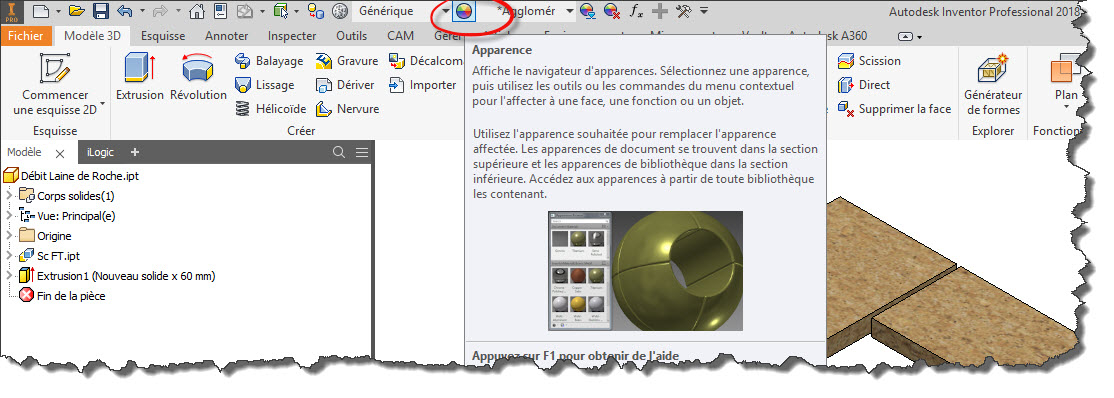Start the Révolution tool
The width and height of the screenshot is (1114, 398).
click(198, 77)
